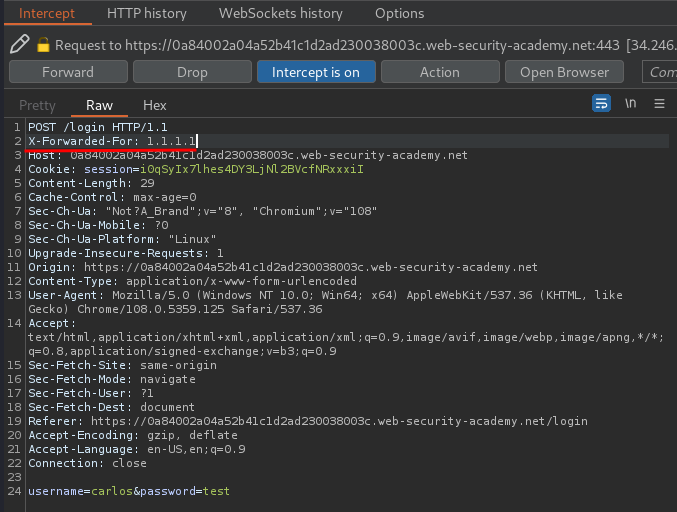This screenshot has width=677, height=512.
Task: Click the Accept-Language header line
Action: (137, 449)
